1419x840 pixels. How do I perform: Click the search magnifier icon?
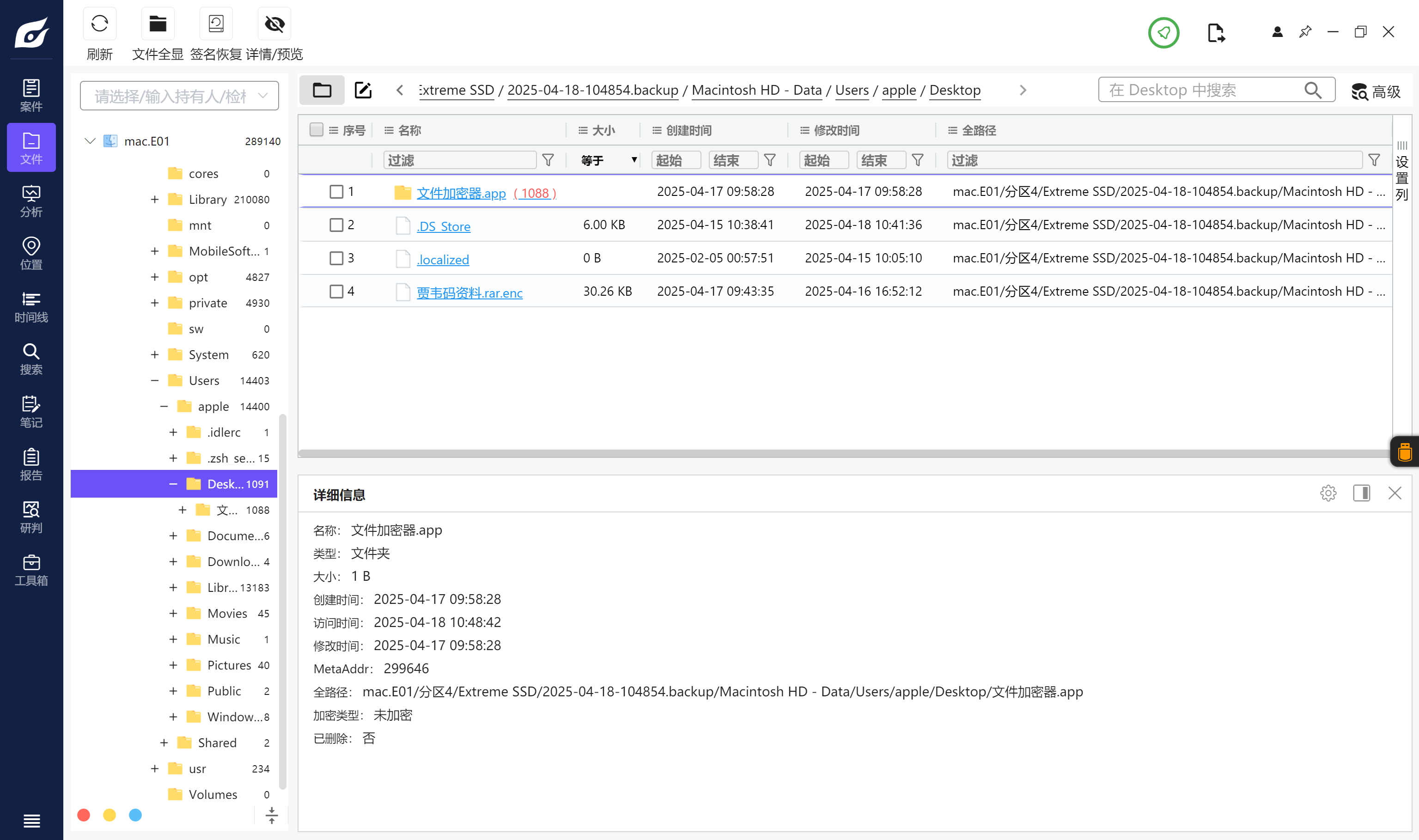1313,90
